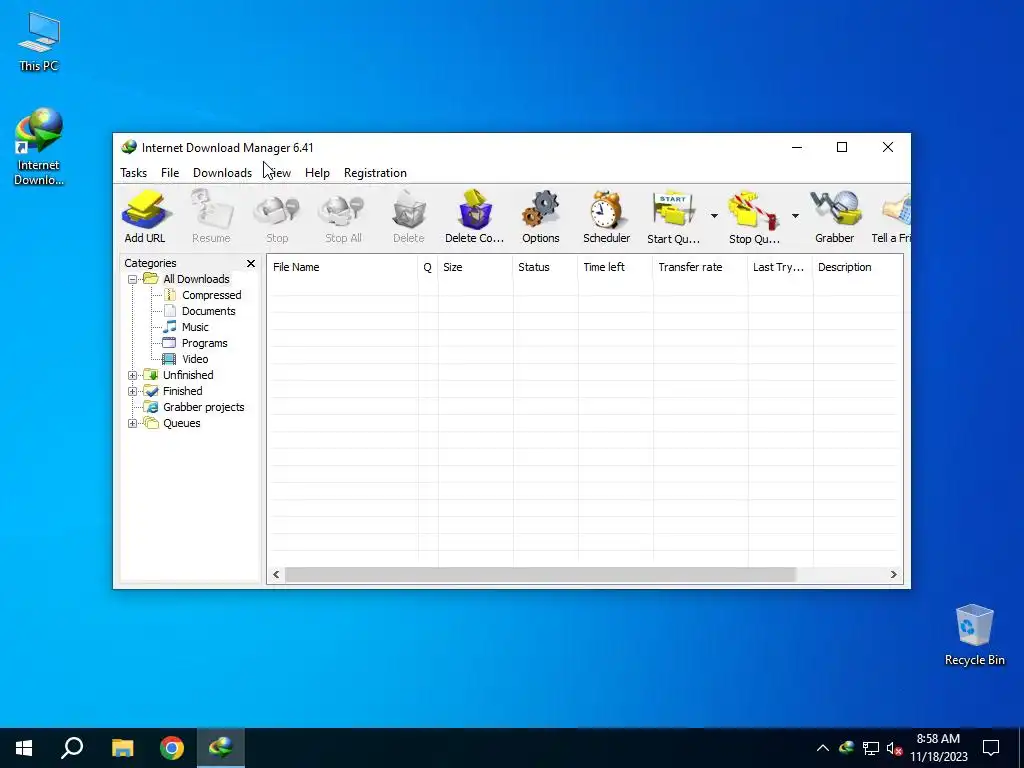Expand the Unfinished tree node
This screenshot has height=768, width=1024.
point(132,375)
